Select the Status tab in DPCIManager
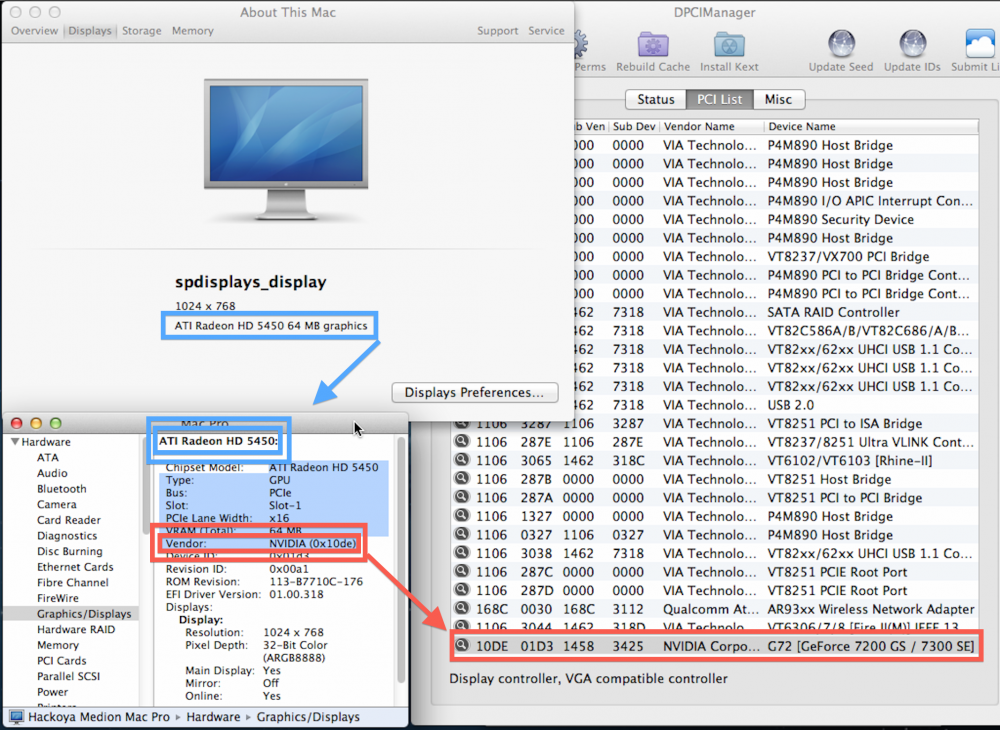 (656, 99)
